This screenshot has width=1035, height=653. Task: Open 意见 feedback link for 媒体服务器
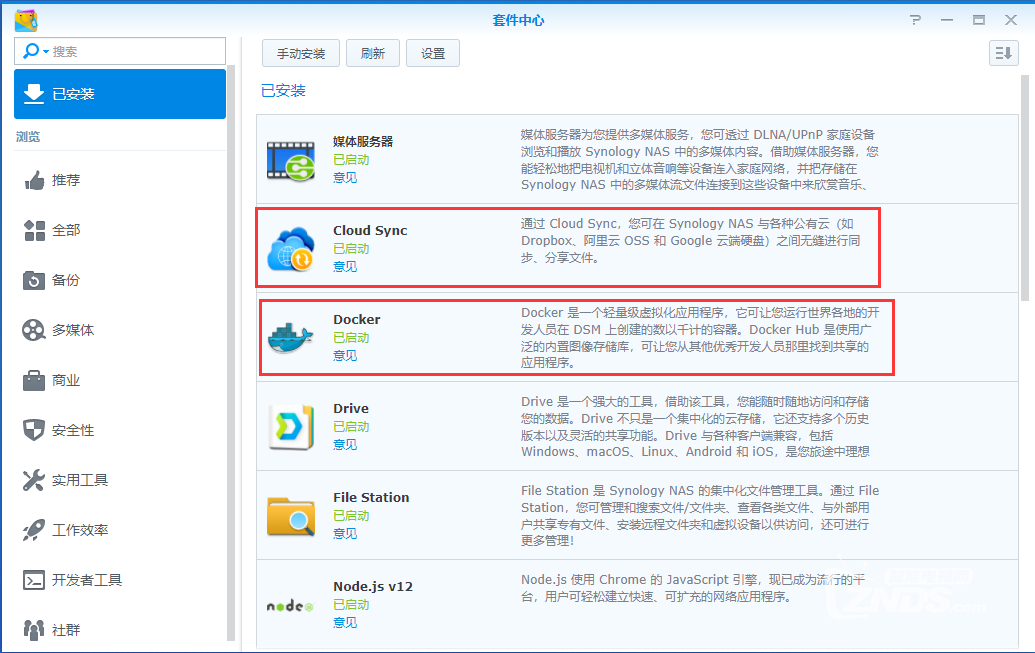click(345, 178)
